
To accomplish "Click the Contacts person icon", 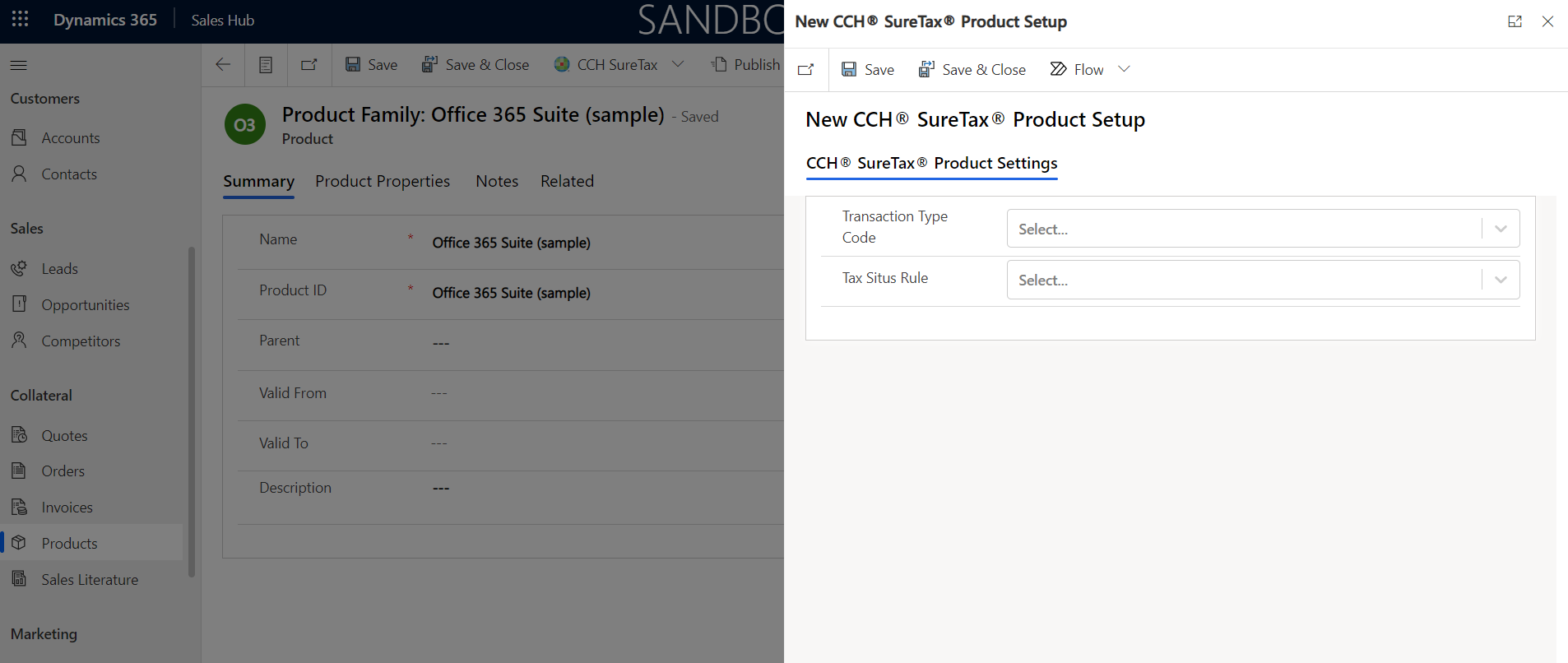I will 20,174.
